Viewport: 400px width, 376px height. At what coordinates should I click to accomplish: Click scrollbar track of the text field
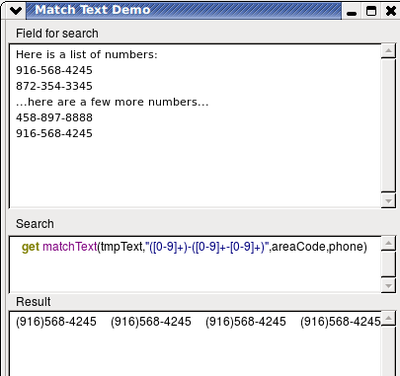388,125
